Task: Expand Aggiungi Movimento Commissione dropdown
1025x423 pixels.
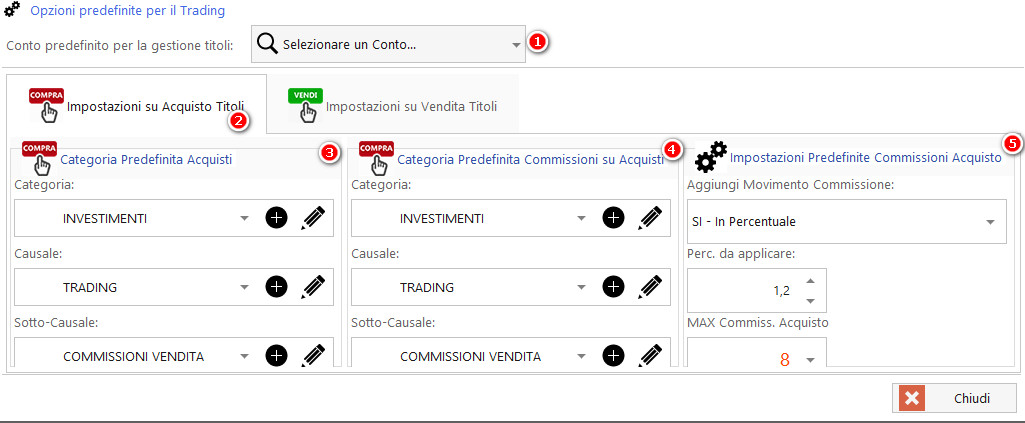Action: tap(990, 222)
